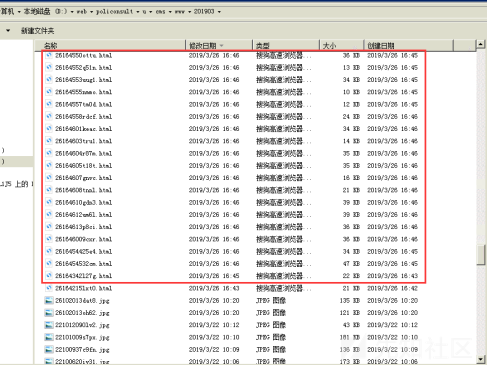The height and width of the screenshot is (366, 488).
Task: Click the icon beside 26164558rdcf.html
Action: pos(49,117)
